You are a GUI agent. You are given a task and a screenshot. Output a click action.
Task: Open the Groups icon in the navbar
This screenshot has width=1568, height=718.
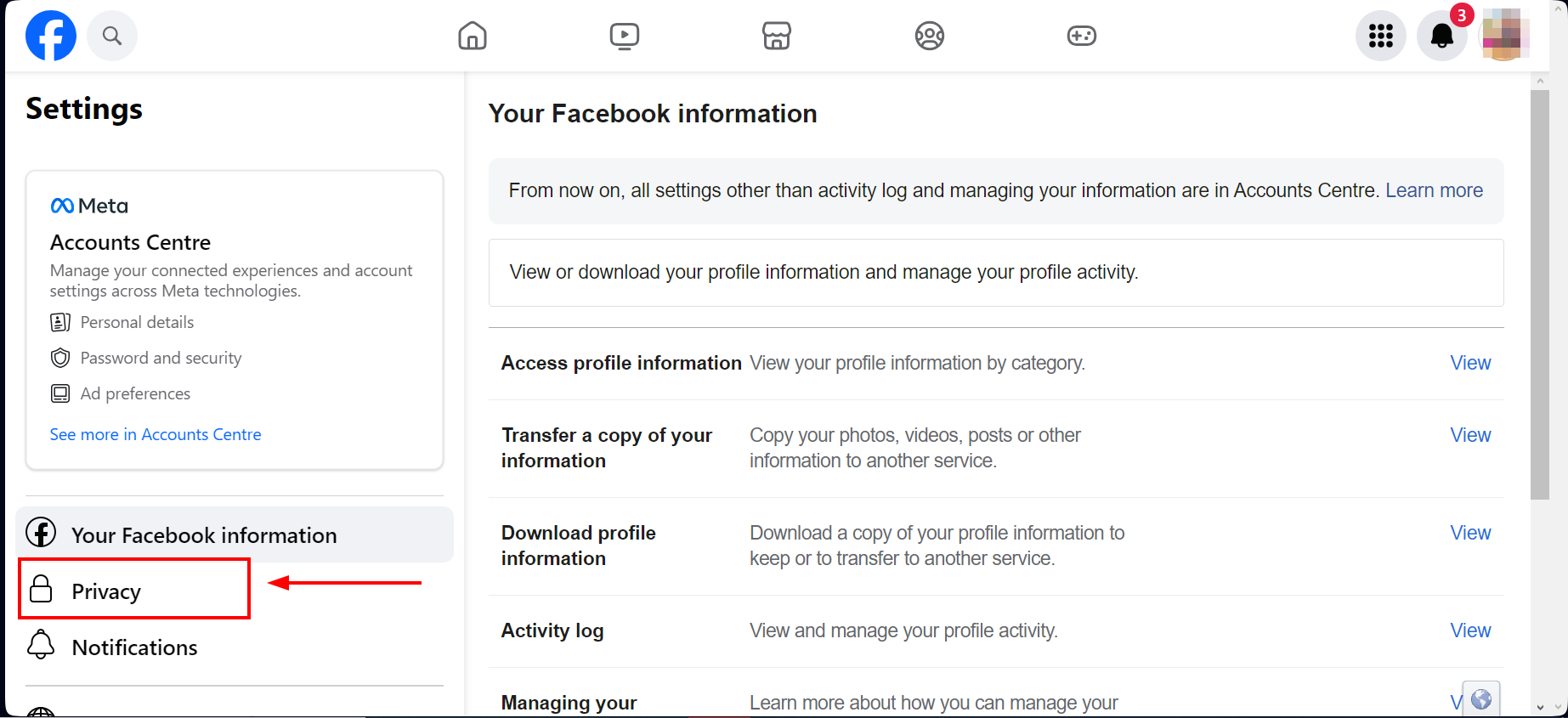[x=929, y=36]
